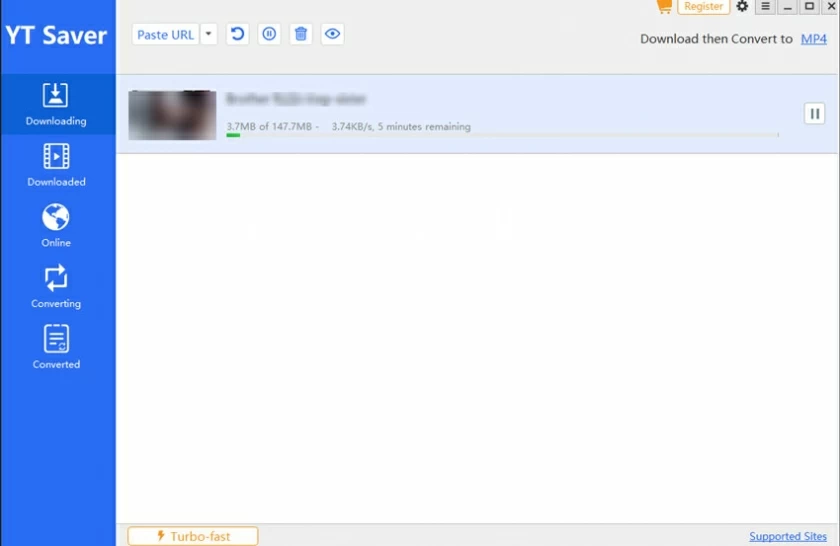The width and height of the screenshot is (840, 546).
Task: Open the settings gear icon
Action: pyautogui.click(x=742, y=6)
